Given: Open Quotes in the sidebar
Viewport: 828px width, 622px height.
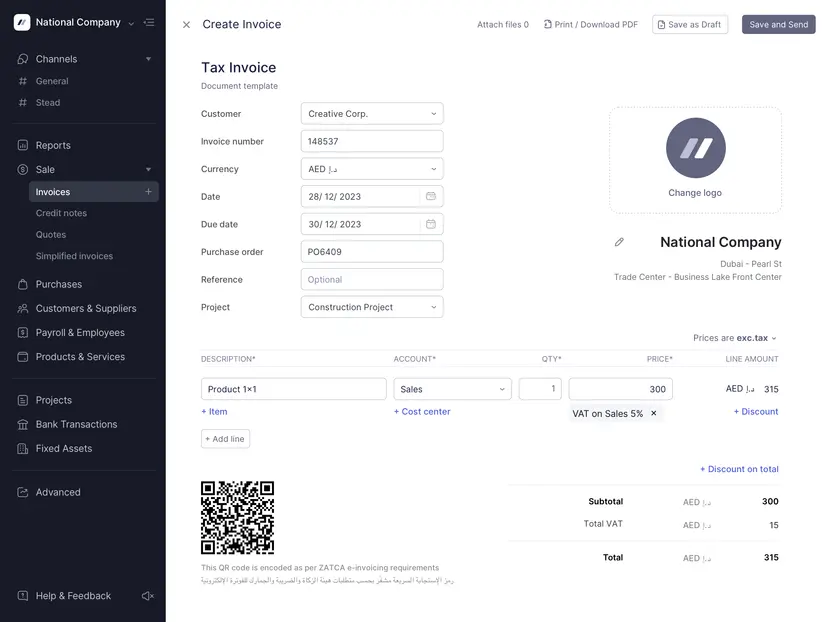Looking at the screenshot, I should click(51, 234).
